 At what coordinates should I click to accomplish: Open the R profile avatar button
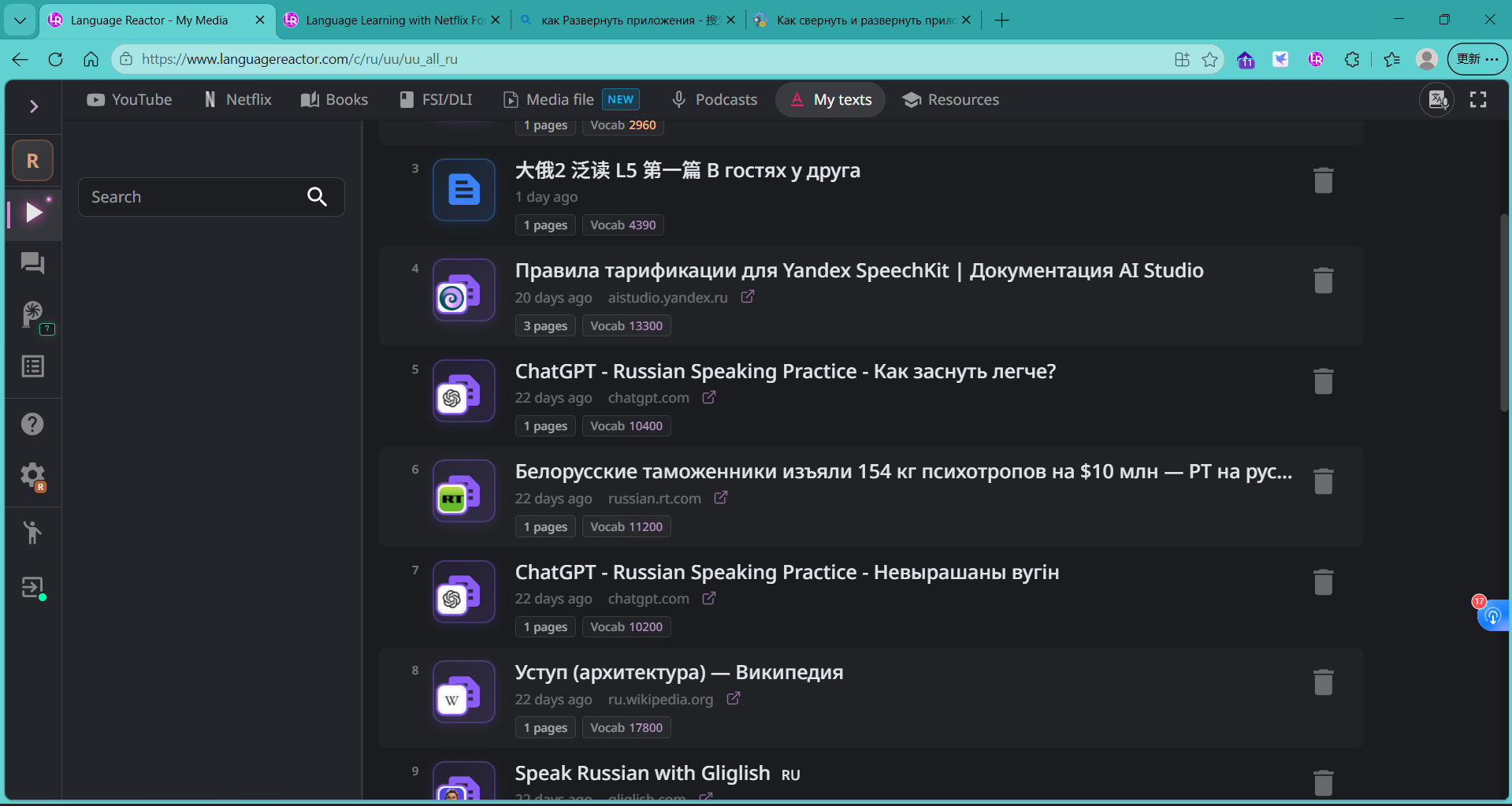[33, 161]
